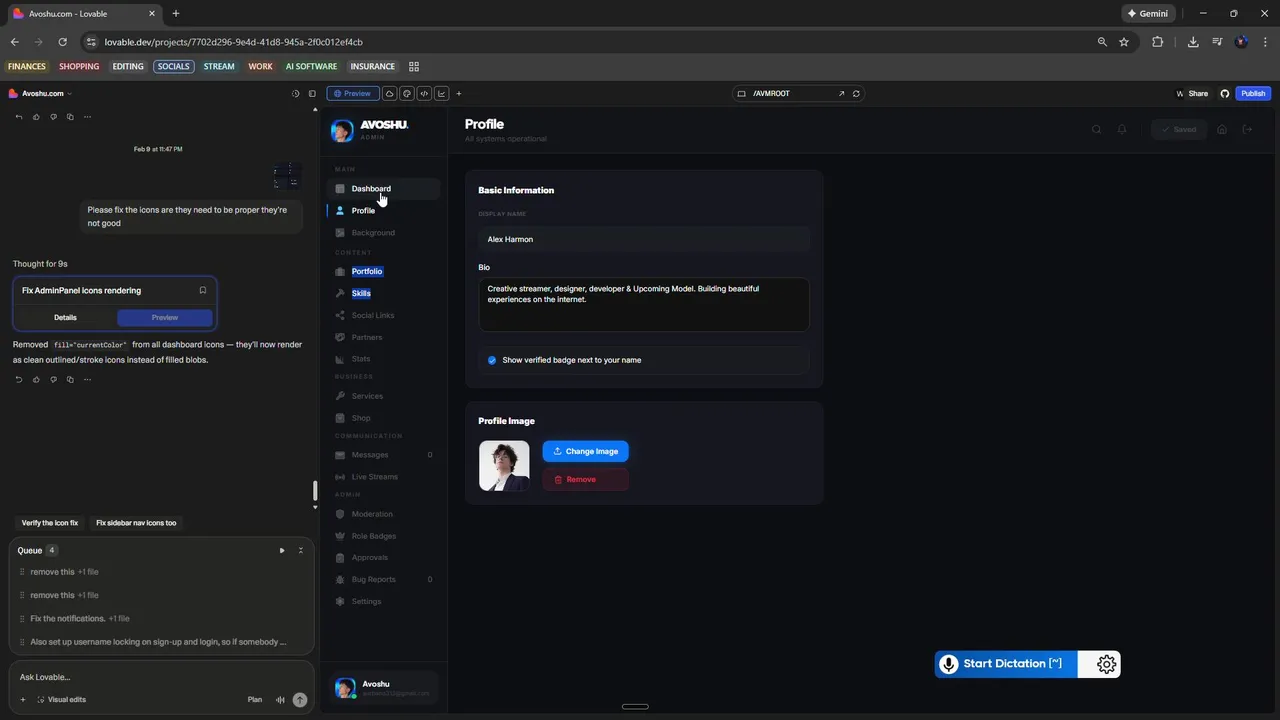The height and width of the screenshot is (720, 1280).
Task: Open the analytics chart icon in toolbar
Action: coord(441,93)
